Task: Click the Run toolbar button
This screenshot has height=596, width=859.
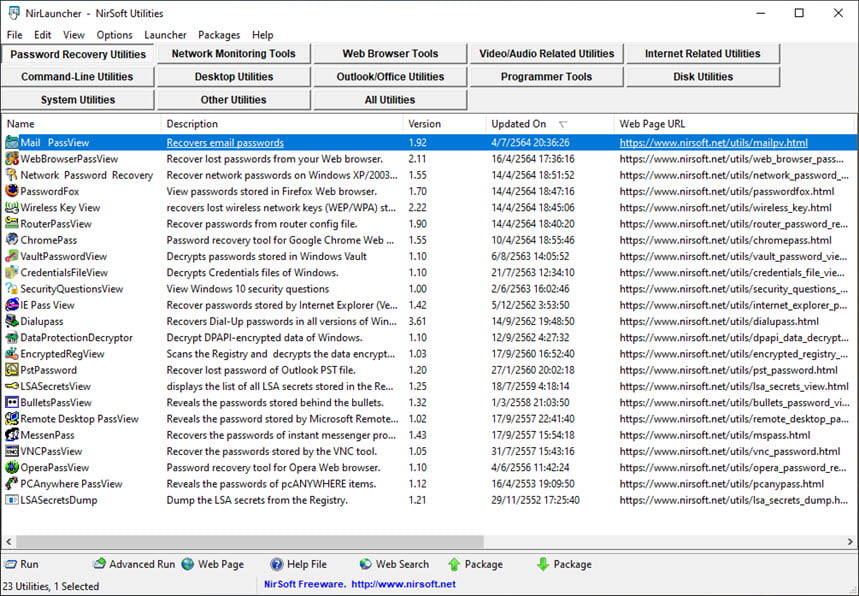Action: [21, 564]
